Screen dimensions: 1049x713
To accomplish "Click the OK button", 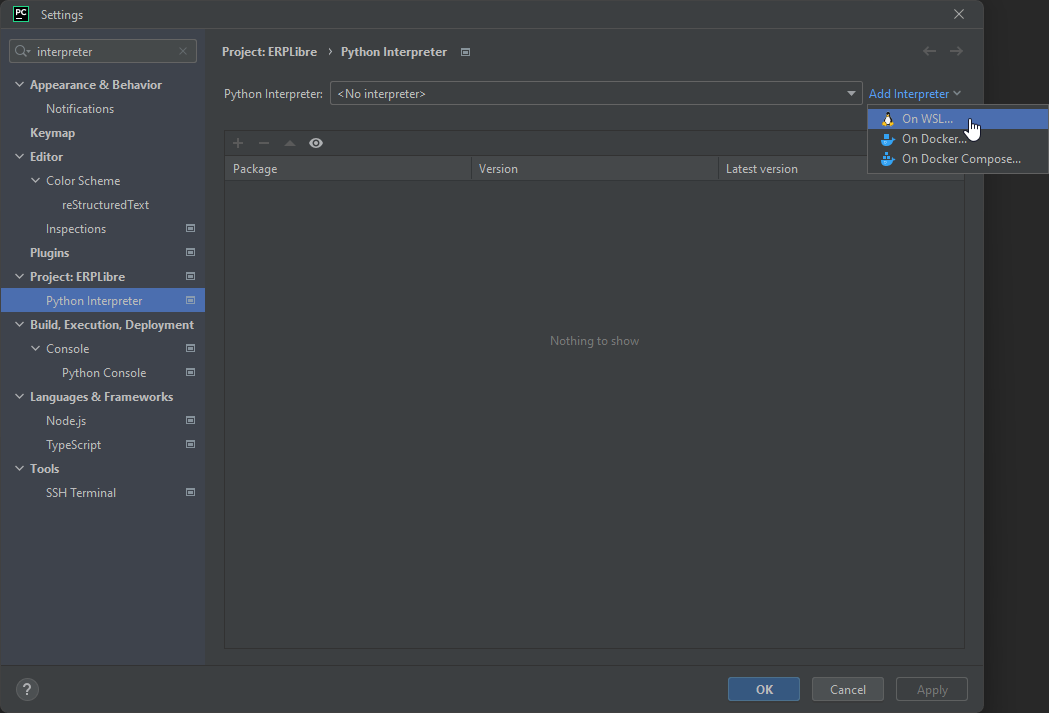I will coord(763,690).
